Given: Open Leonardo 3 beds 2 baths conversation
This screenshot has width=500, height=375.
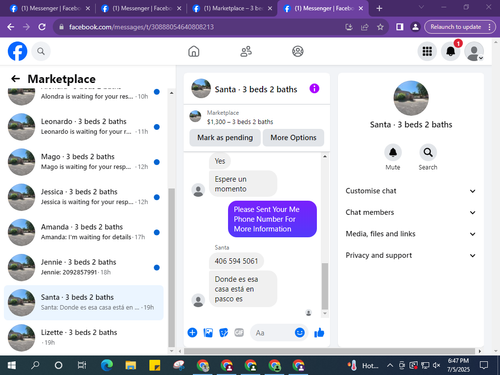Looking at the screenshot, I should (83, 127).
